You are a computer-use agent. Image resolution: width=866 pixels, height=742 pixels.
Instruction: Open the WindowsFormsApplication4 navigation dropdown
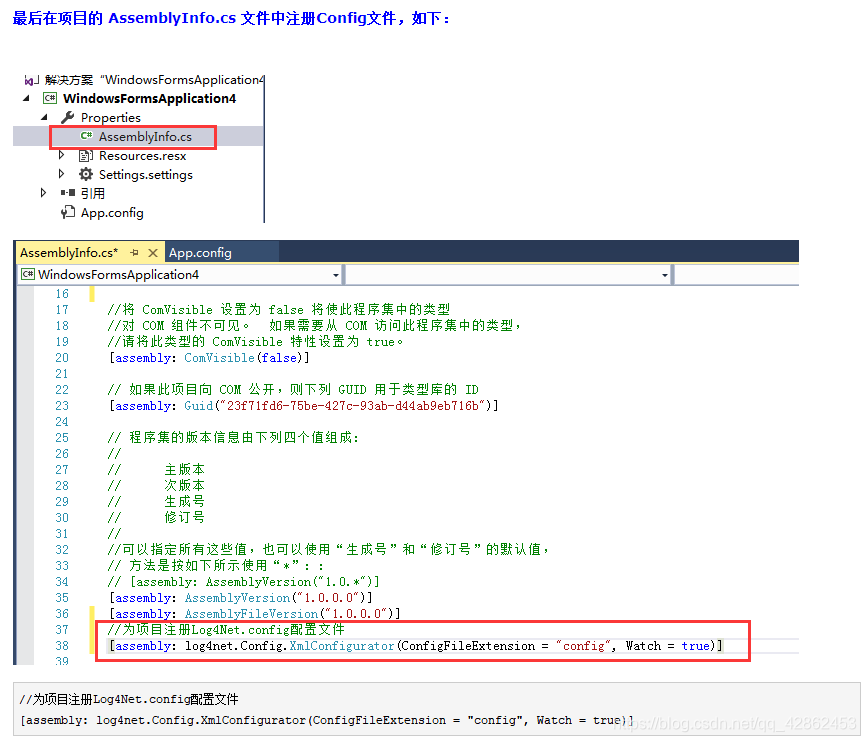(335, 275)
